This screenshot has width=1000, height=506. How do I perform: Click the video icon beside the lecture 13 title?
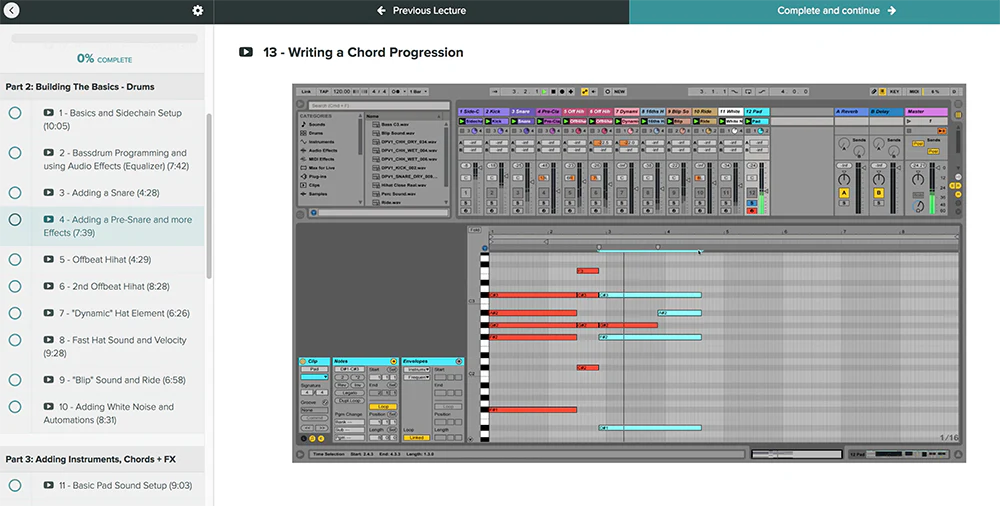tap(246, 52)
